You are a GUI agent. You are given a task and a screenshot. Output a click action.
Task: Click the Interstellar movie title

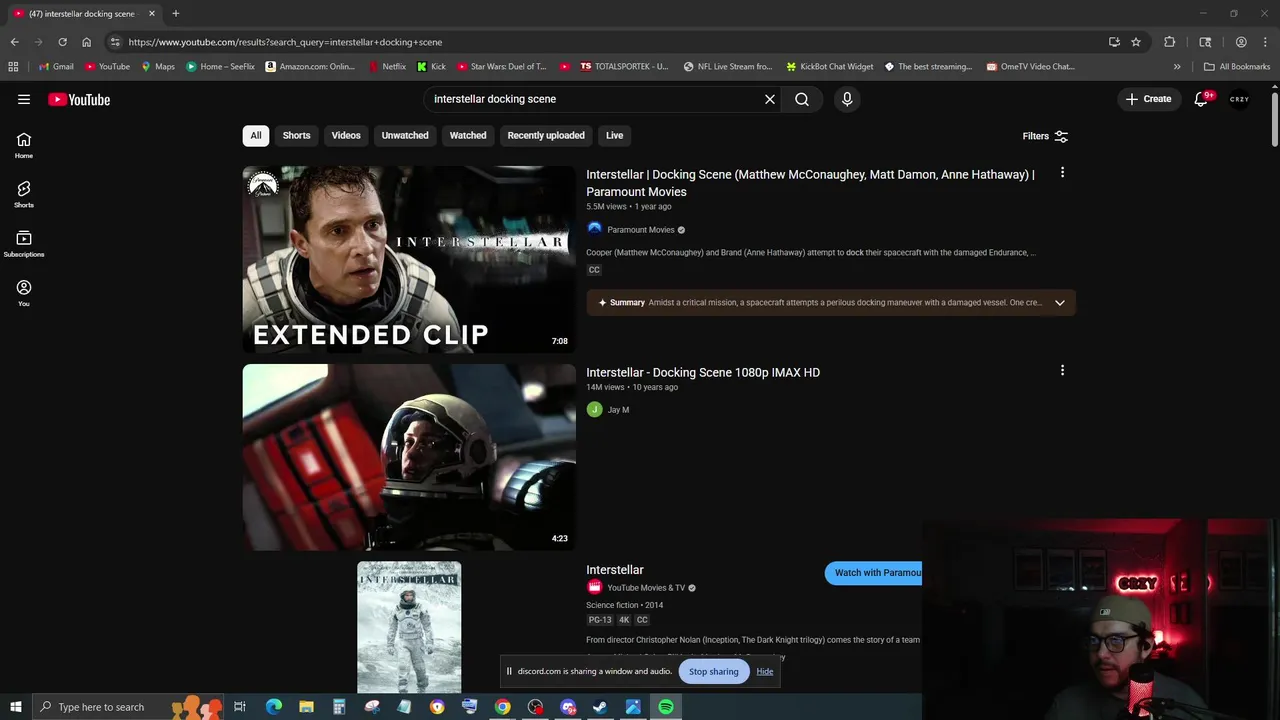point(615,570)
